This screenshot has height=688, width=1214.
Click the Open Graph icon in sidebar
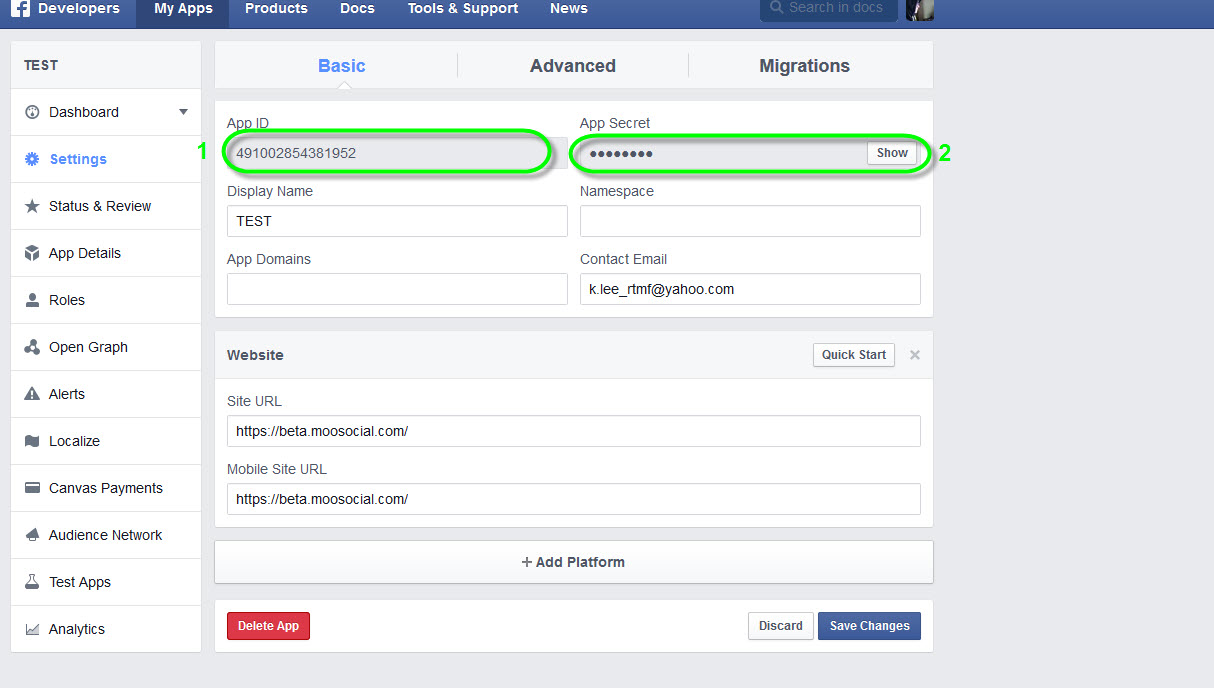point(32,347)
